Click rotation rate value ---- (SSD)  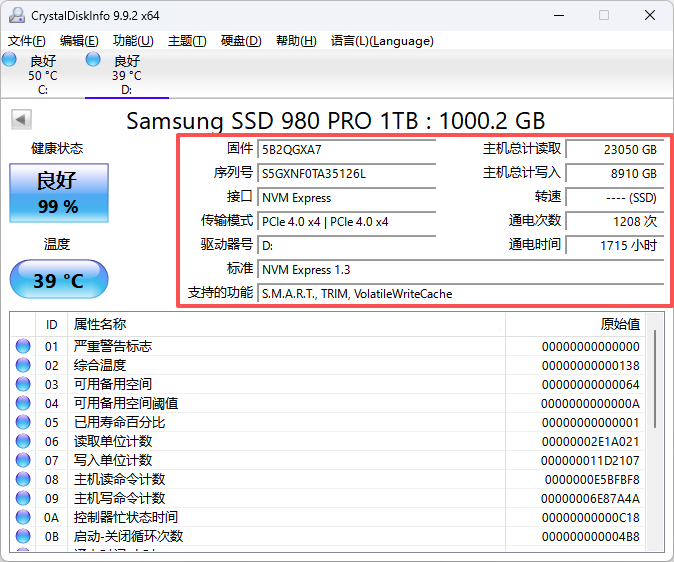point(615,198)
